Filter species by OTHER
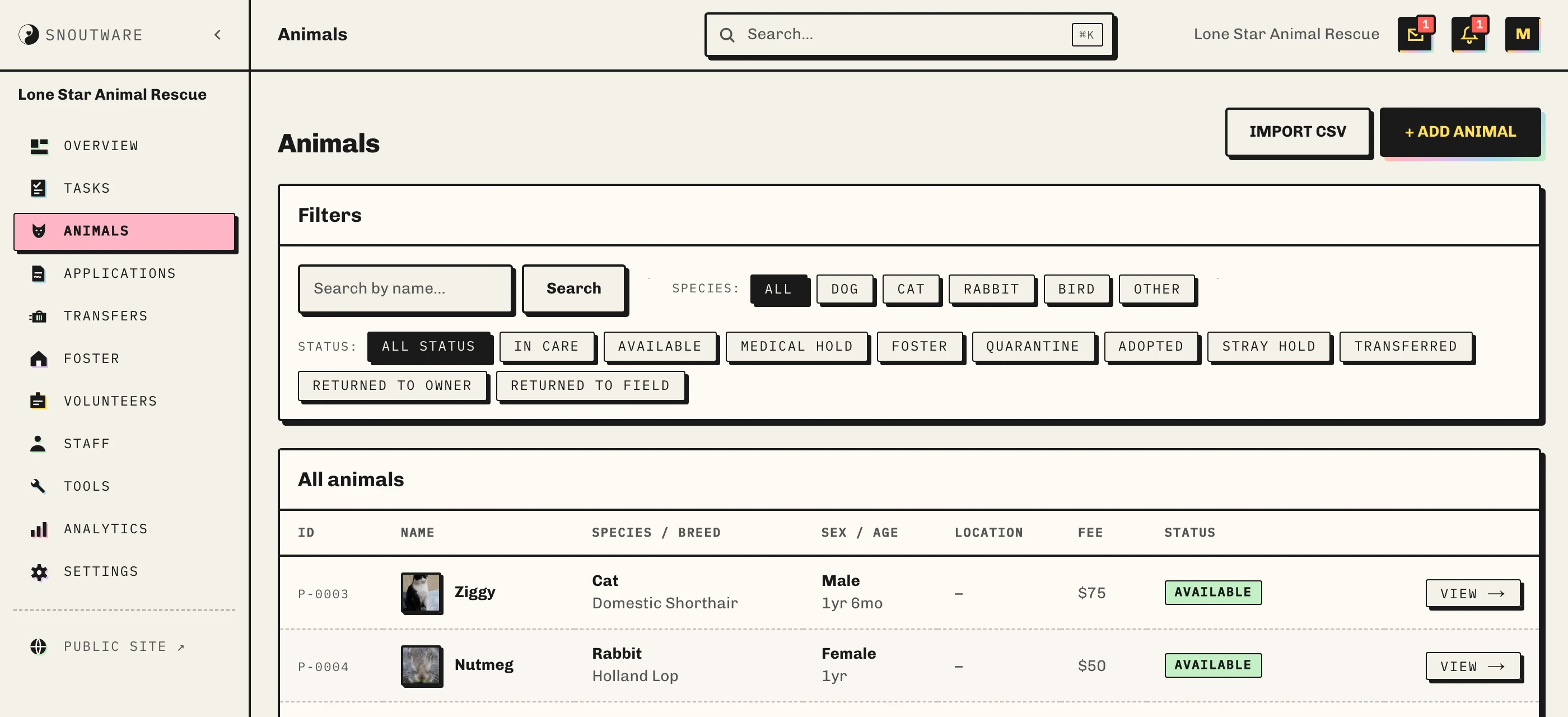 click(1156, 289)
